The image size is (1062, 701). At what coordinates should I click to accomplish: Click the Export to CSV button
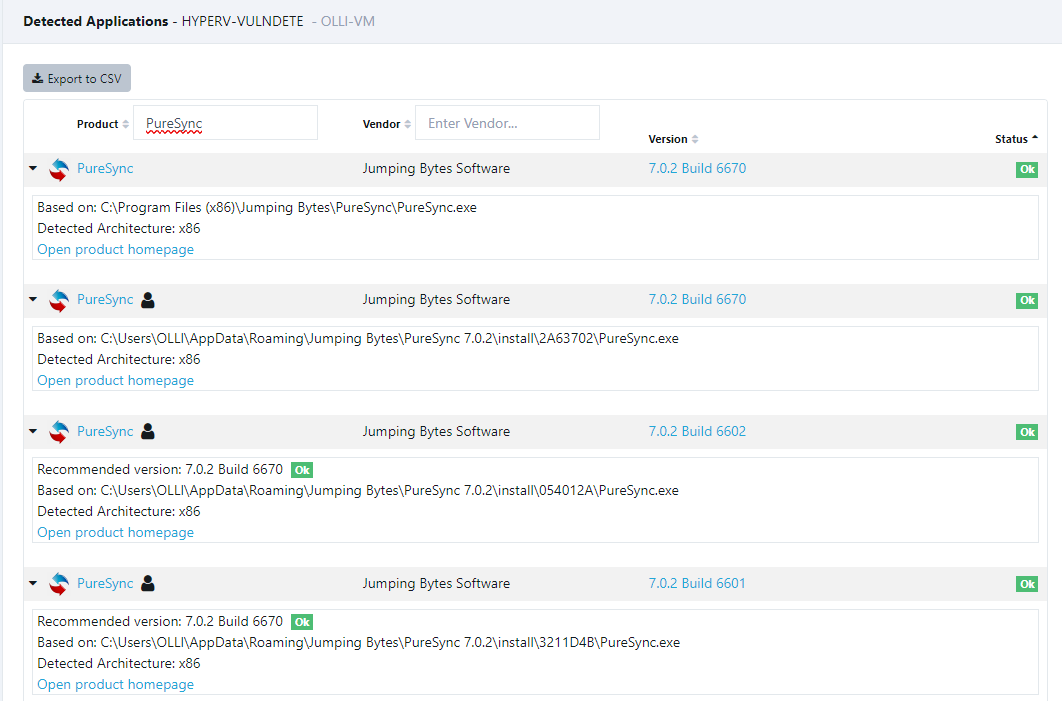(x=77, y=79)
